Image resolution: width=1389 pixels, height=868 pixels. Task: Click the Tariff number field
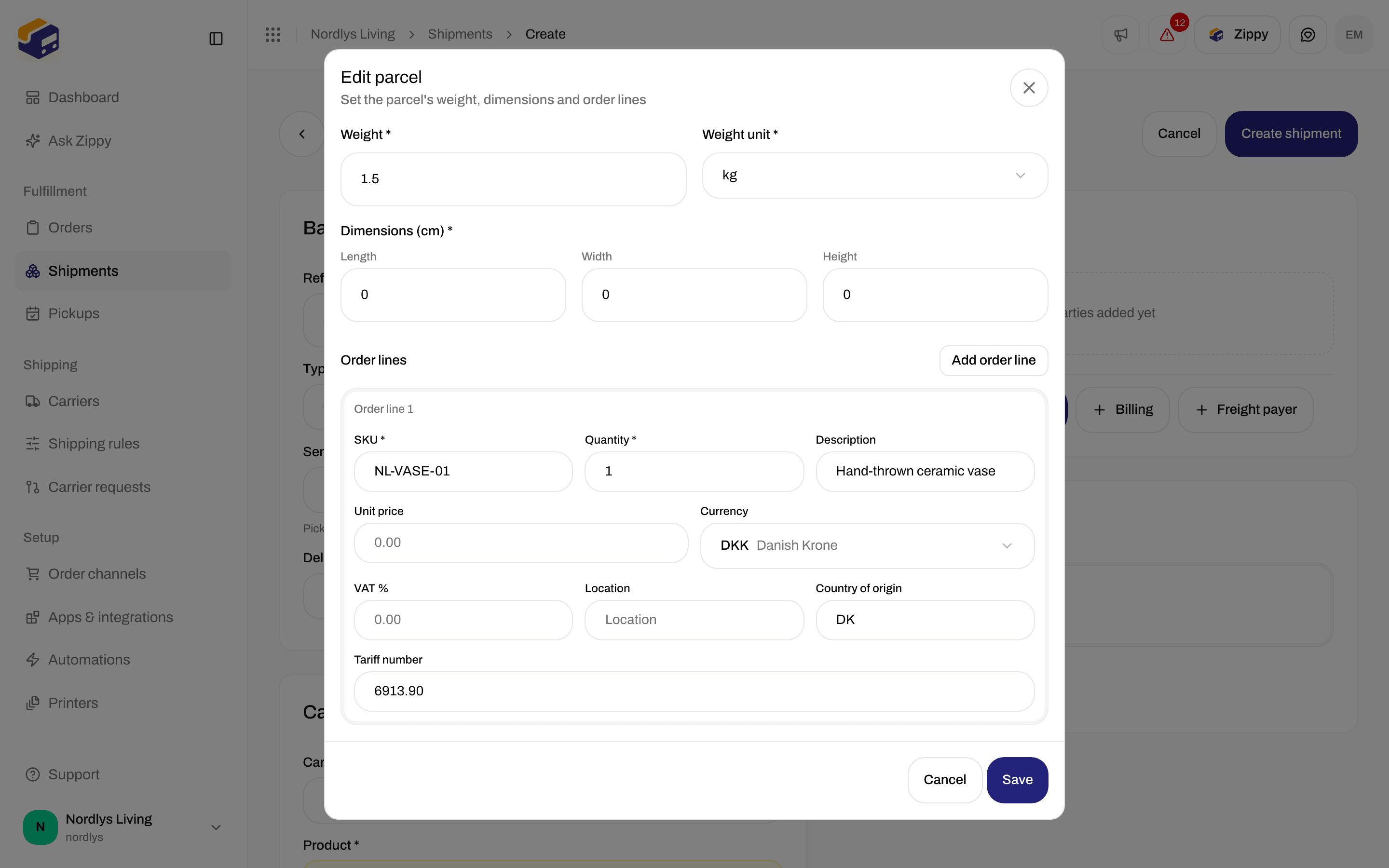pyautogui.click(x=694, y=691)
